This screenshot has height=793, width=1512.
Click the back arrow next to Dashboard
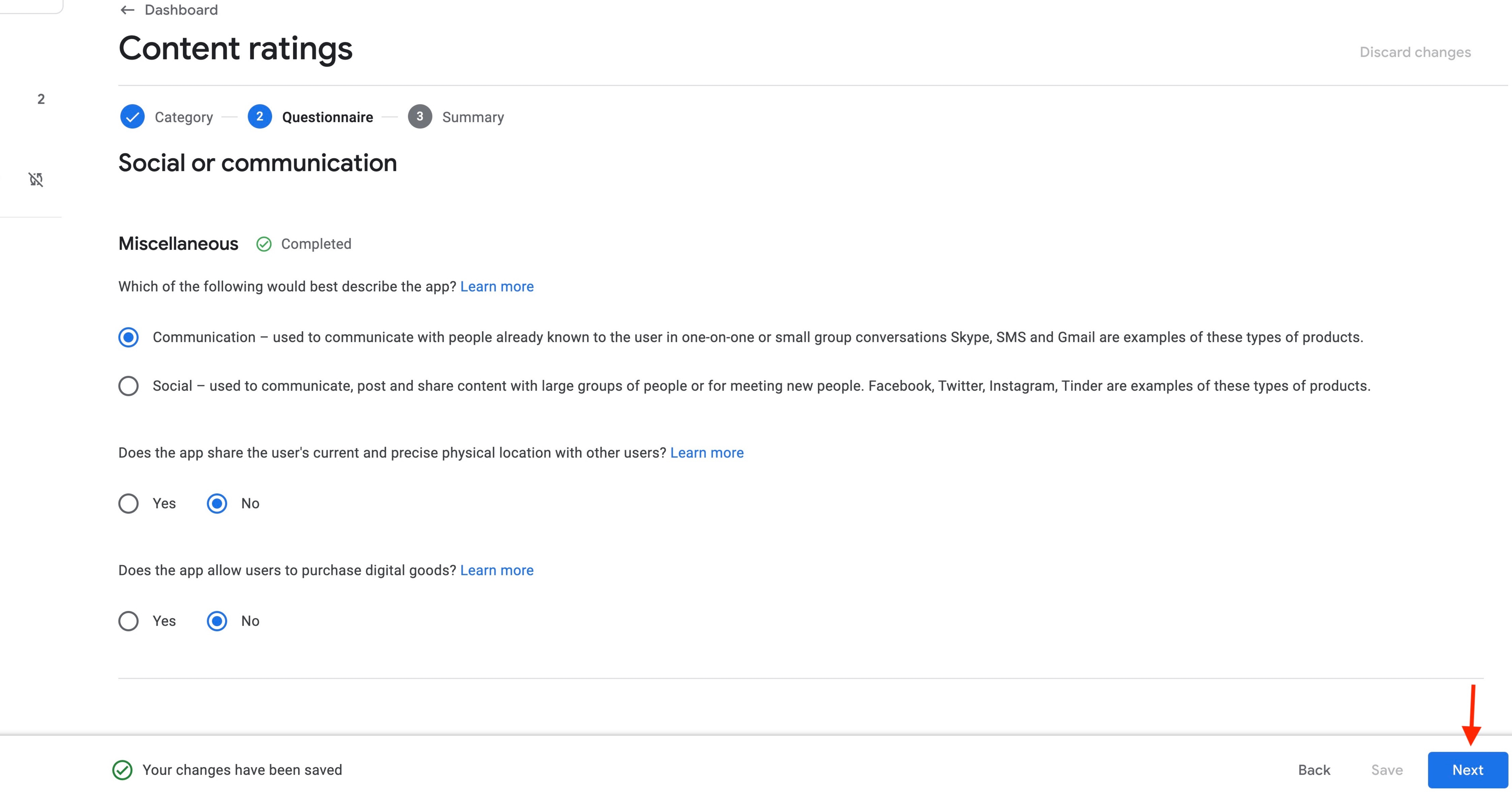(127, 10)
